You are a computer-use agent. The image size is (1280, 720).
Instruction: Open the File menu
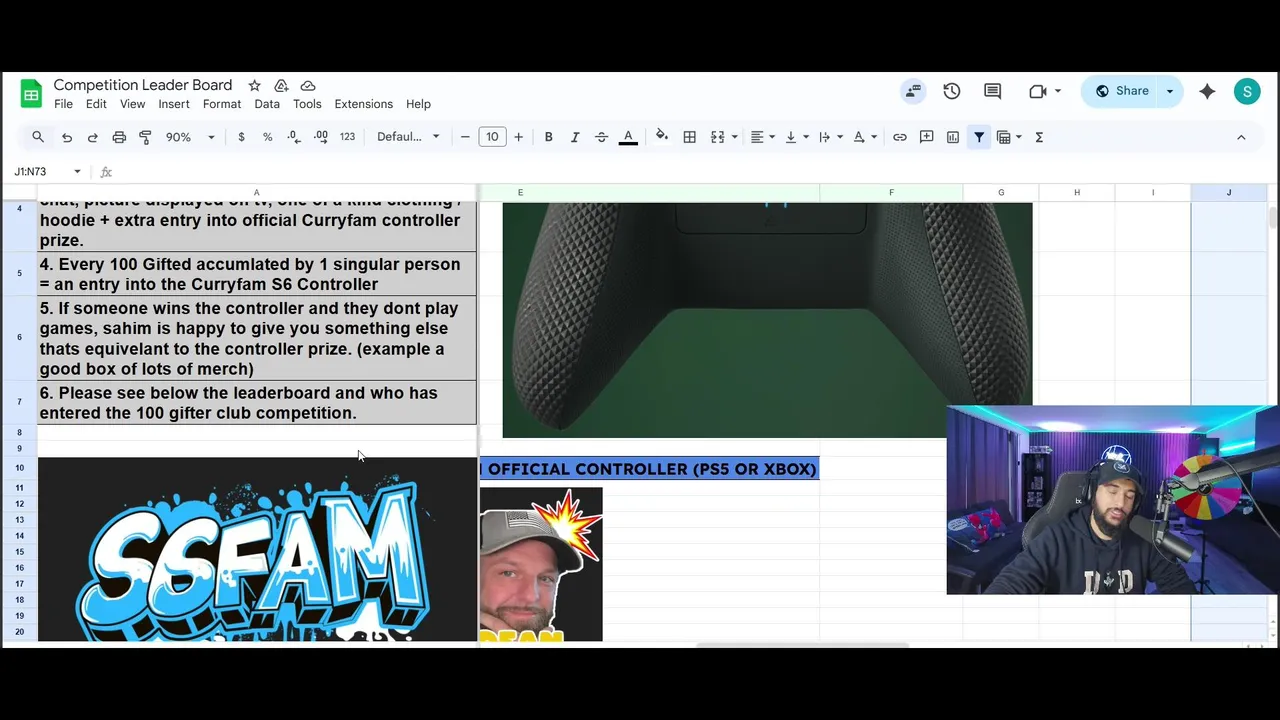[63, 104]
